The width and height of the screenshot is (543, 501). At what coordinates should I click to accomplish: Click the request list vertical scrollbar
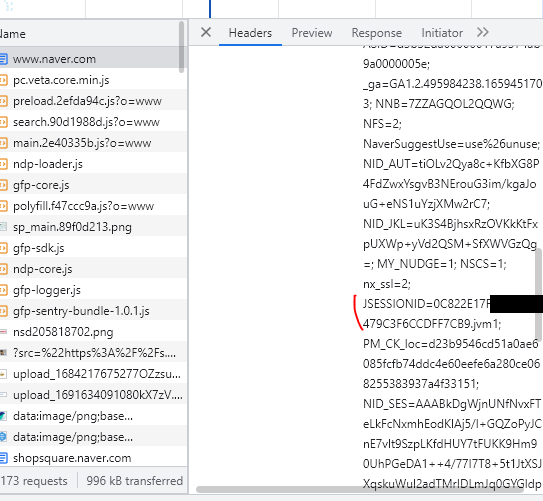(181, 47)
